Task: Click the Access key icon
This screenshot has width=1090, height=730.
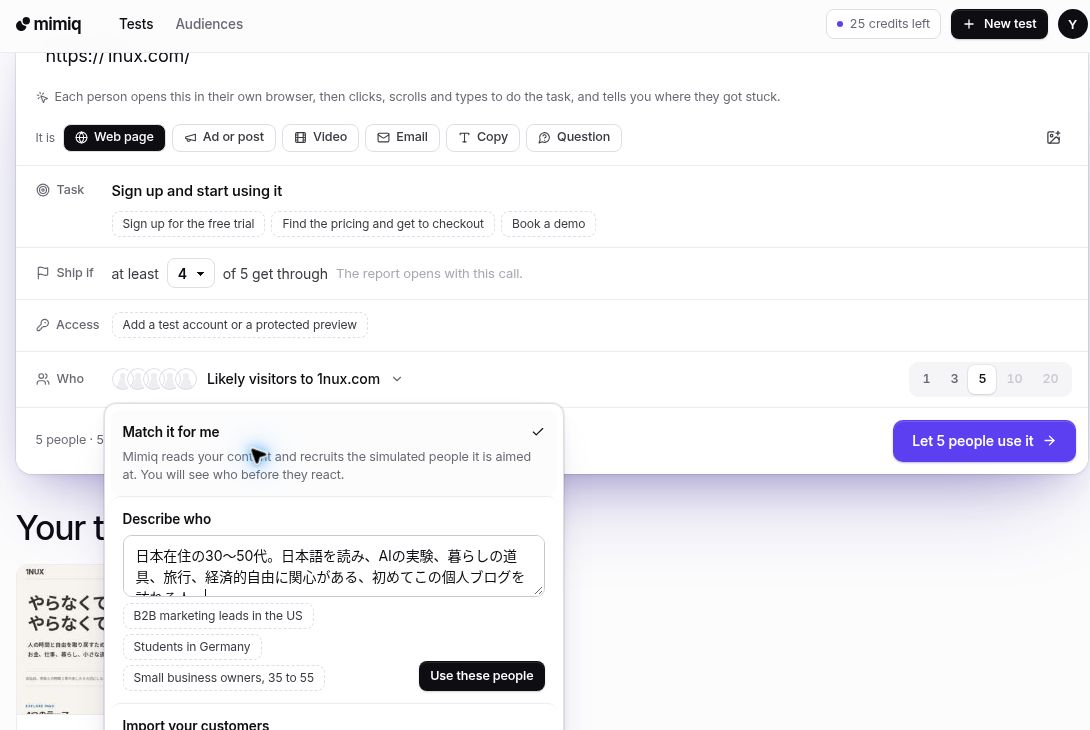Action: tap(43, 325)
